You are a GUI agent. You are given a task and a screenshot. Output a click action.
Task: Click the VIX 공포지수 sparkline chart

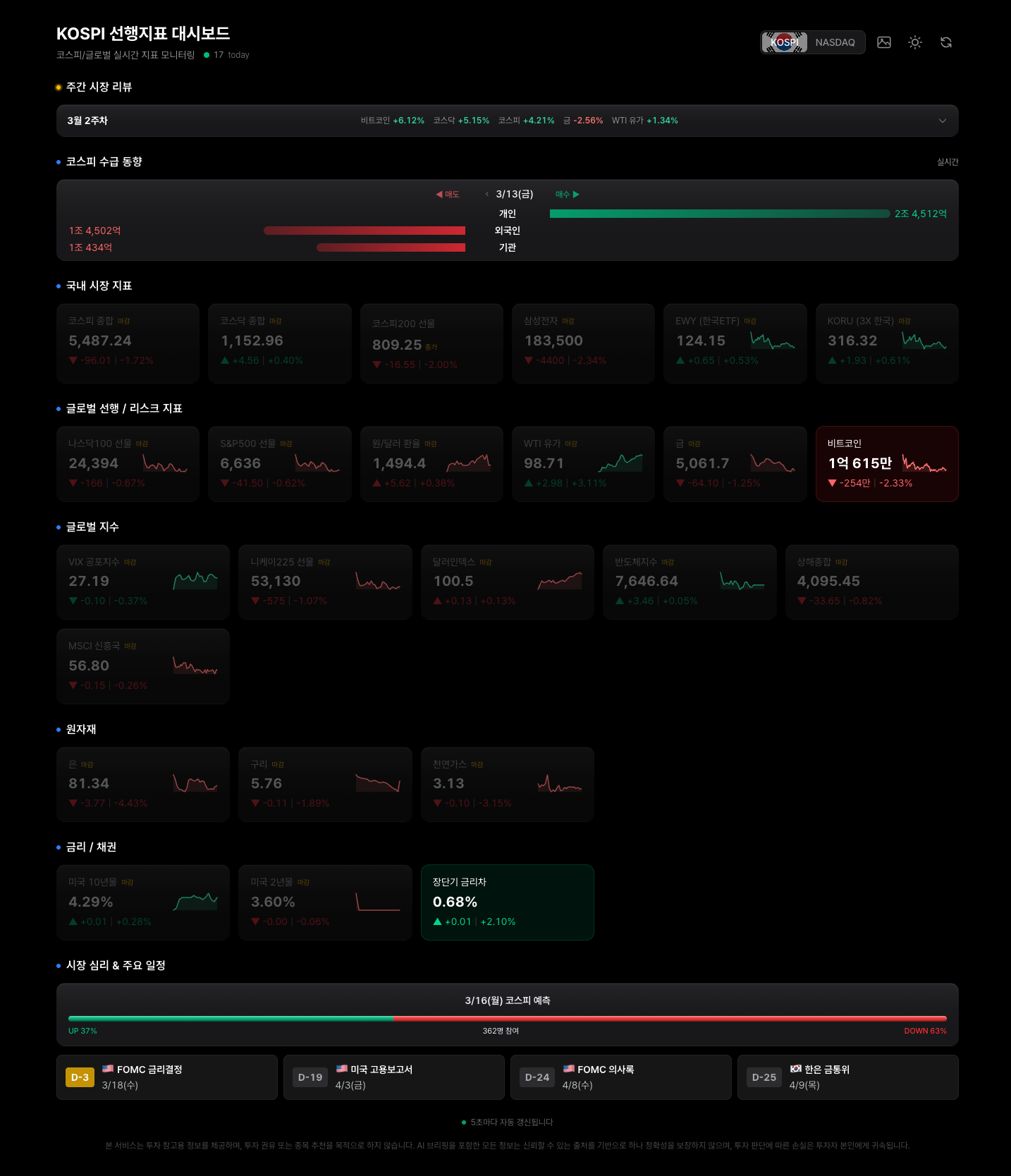pos(195,581)
